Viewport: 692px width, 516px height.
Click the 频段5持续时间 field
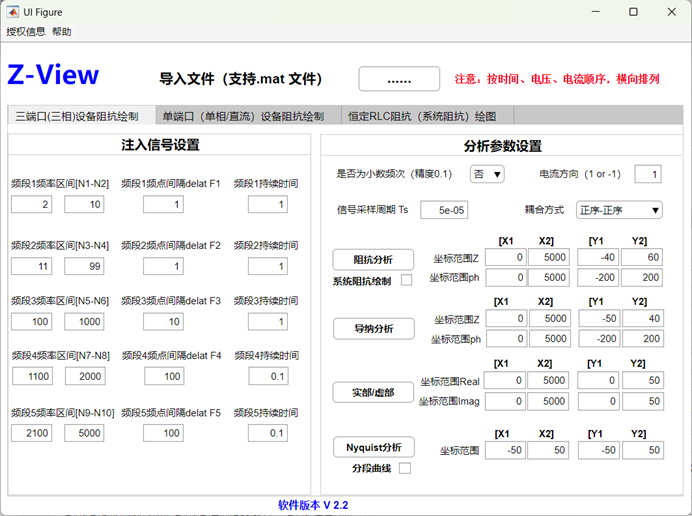tap(268, 433)
